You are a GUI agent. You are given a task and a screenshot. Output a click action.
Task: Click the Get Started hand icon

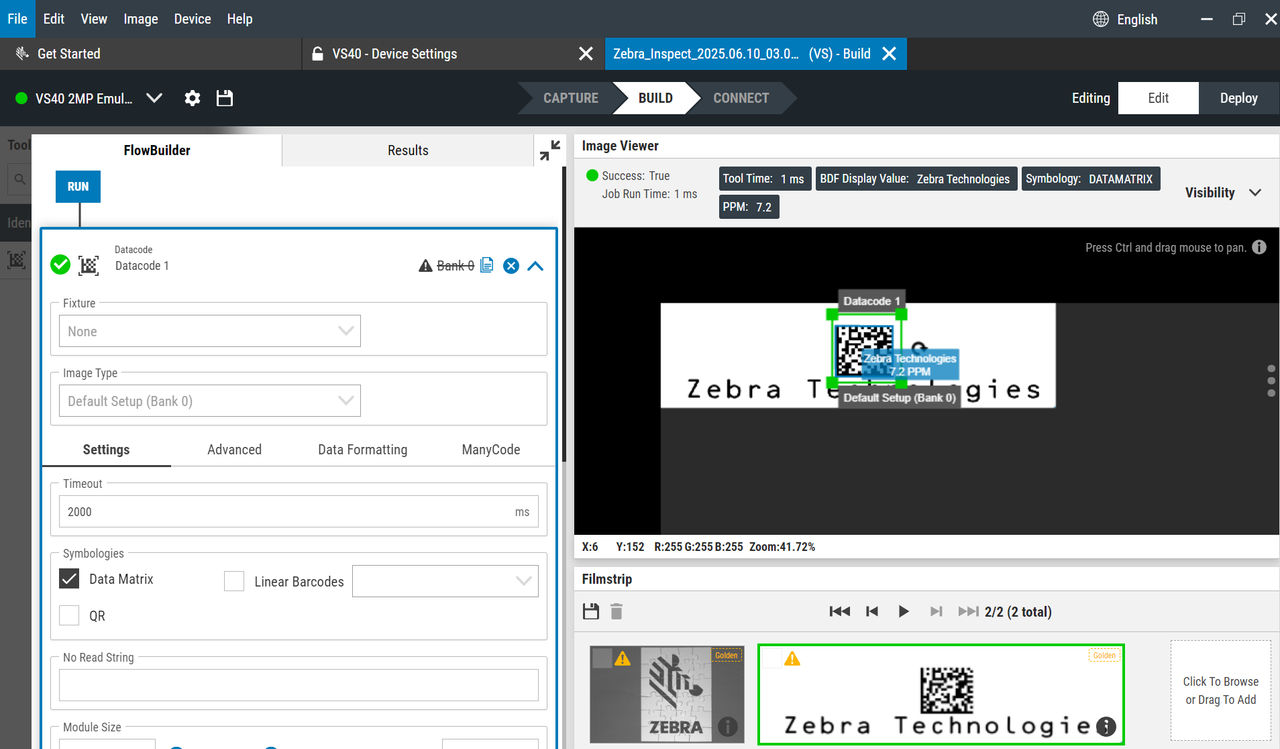coord(22,54)
